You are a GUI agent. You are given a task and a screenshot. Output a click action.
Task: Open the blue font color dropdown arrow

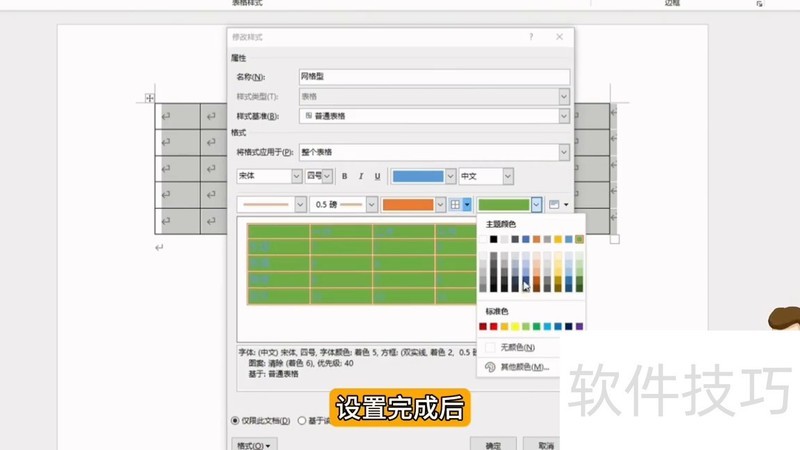pyautogui.click(x=450, y=176)
